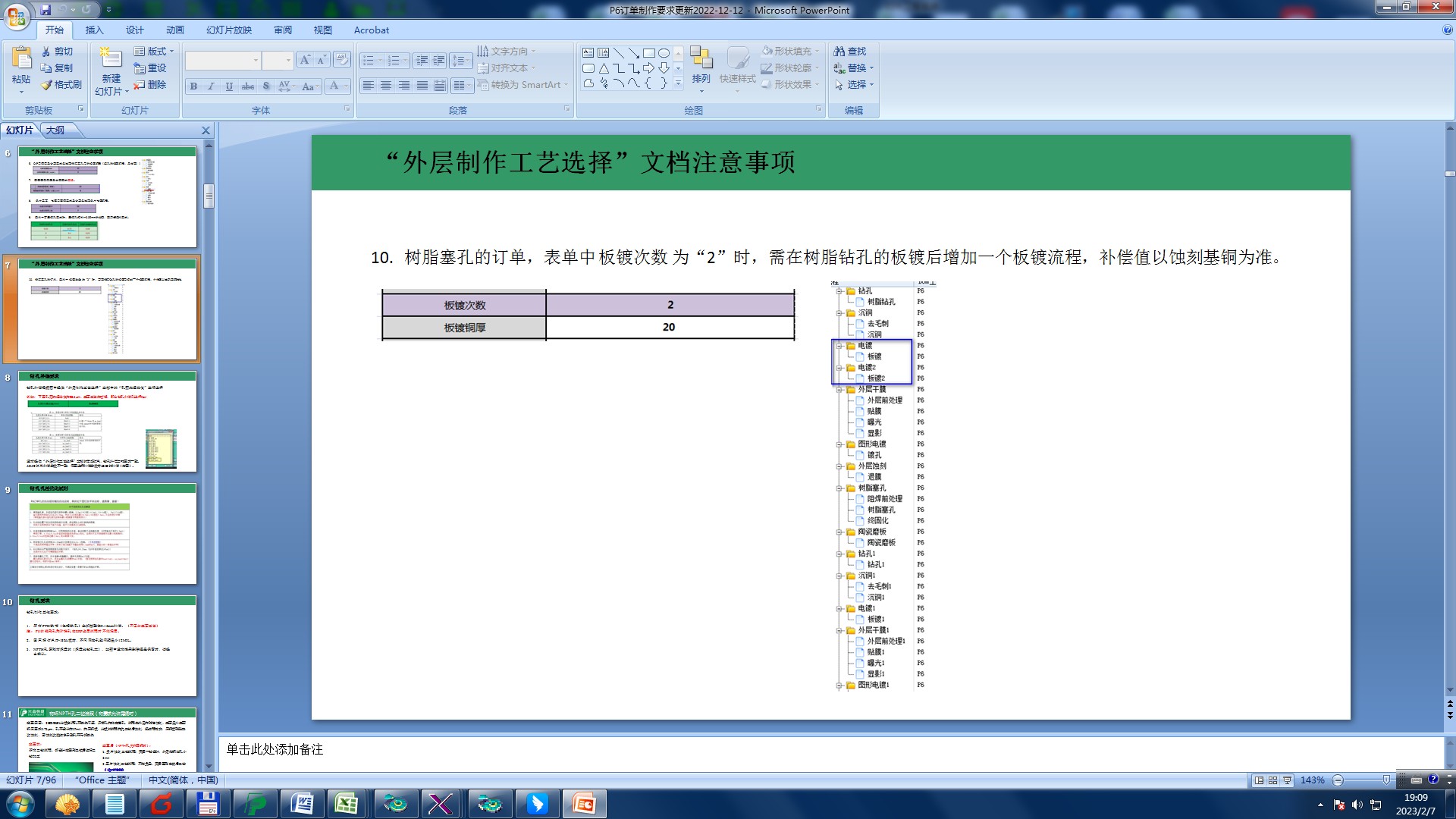The width and height of the screenshot is (1456, 819).
Task: Select the oval shape in the shapes gallery
Action: tap(664, 53)
